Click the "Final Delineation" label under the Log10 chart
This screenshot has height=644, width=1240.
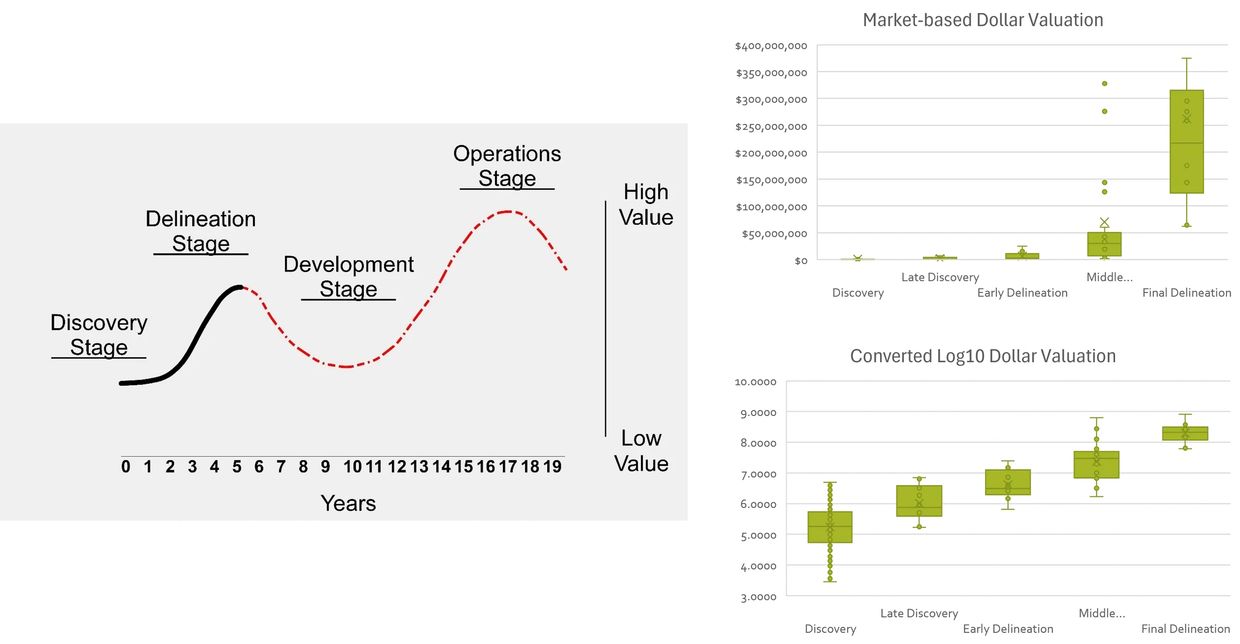coord(1185,629)
